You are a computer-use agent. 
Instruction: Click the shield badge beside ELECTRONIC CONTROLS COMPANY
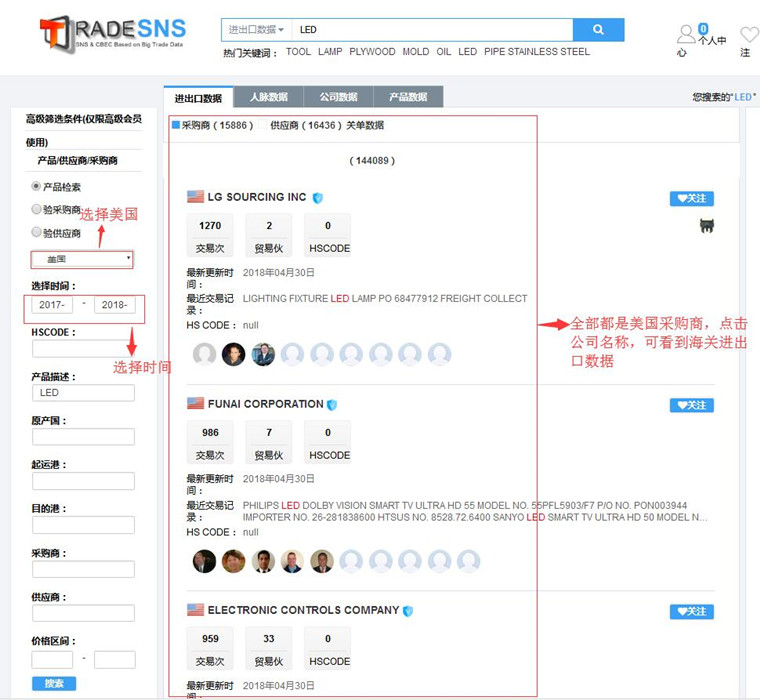click(x=408, y=611)
